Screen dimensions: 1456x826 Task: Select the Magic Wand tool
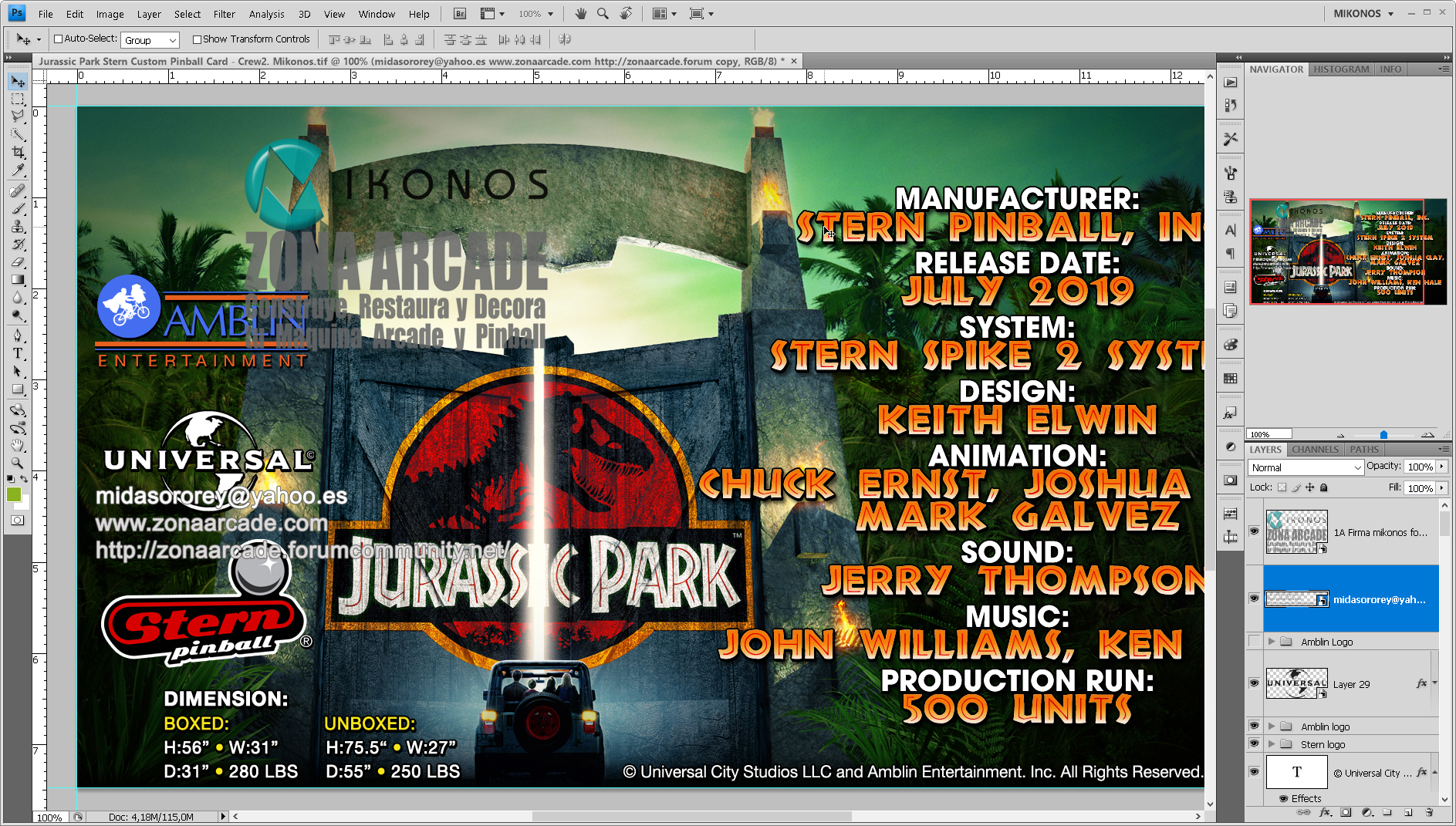(18, 134)
